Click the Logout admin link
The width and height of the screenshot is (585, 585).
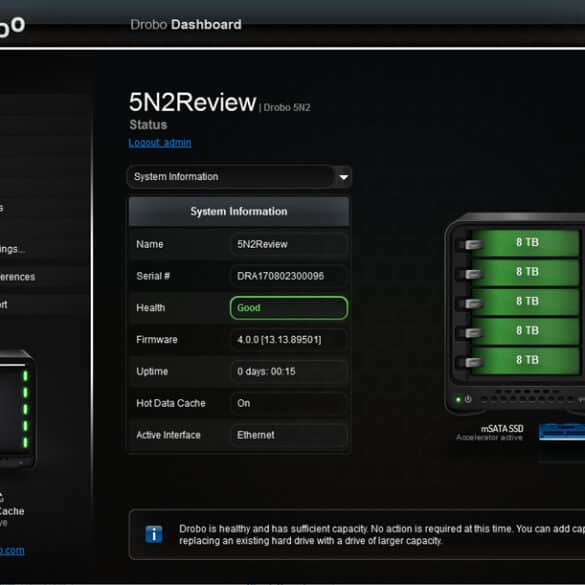click(160, 143)
